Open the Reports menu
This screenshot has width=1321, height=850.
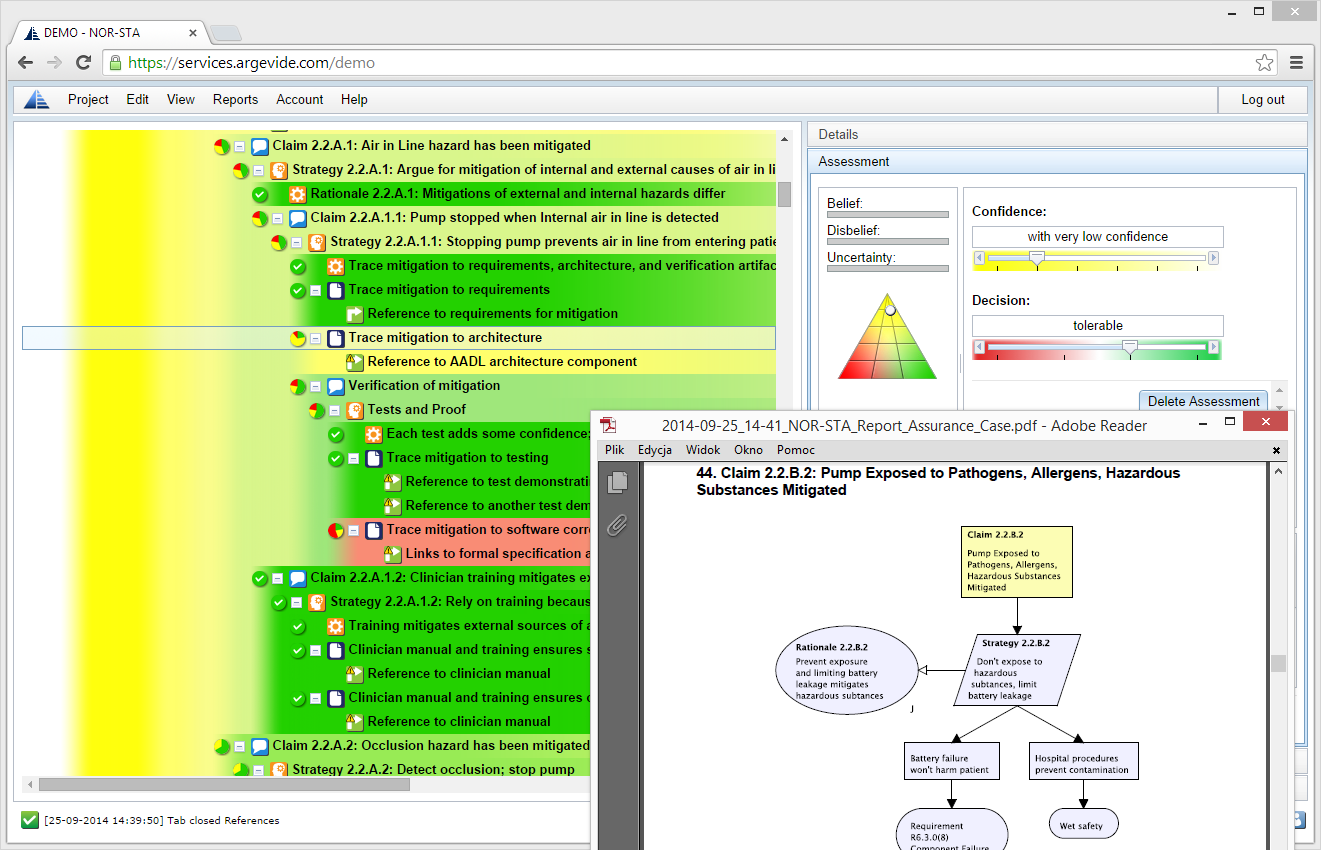pyautogui.click(x=236, y=99)
